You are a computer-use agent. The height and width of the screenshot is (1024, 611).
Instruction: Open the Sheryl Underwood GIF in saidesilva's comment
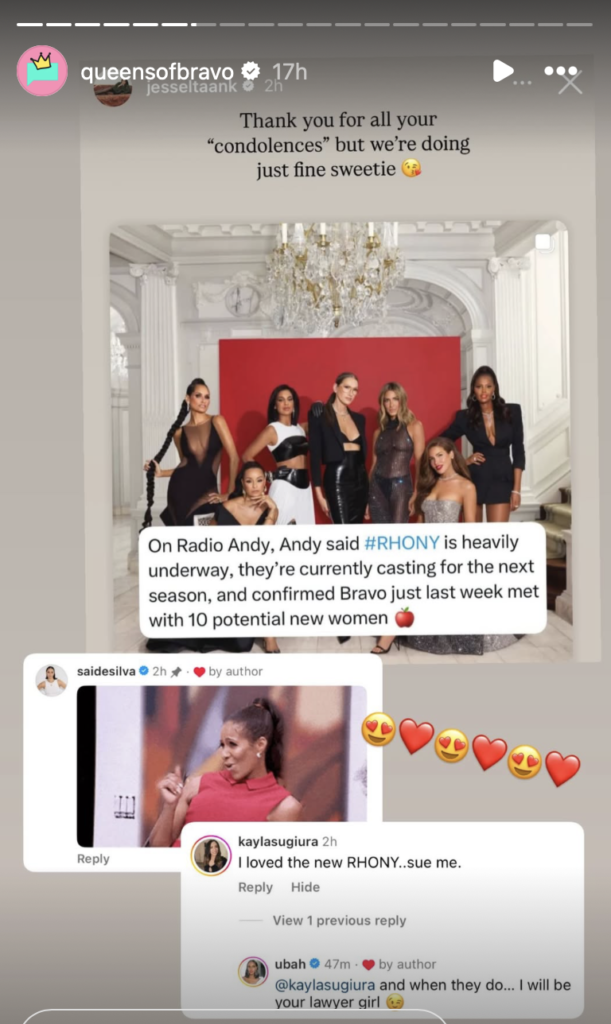[222, 766]
